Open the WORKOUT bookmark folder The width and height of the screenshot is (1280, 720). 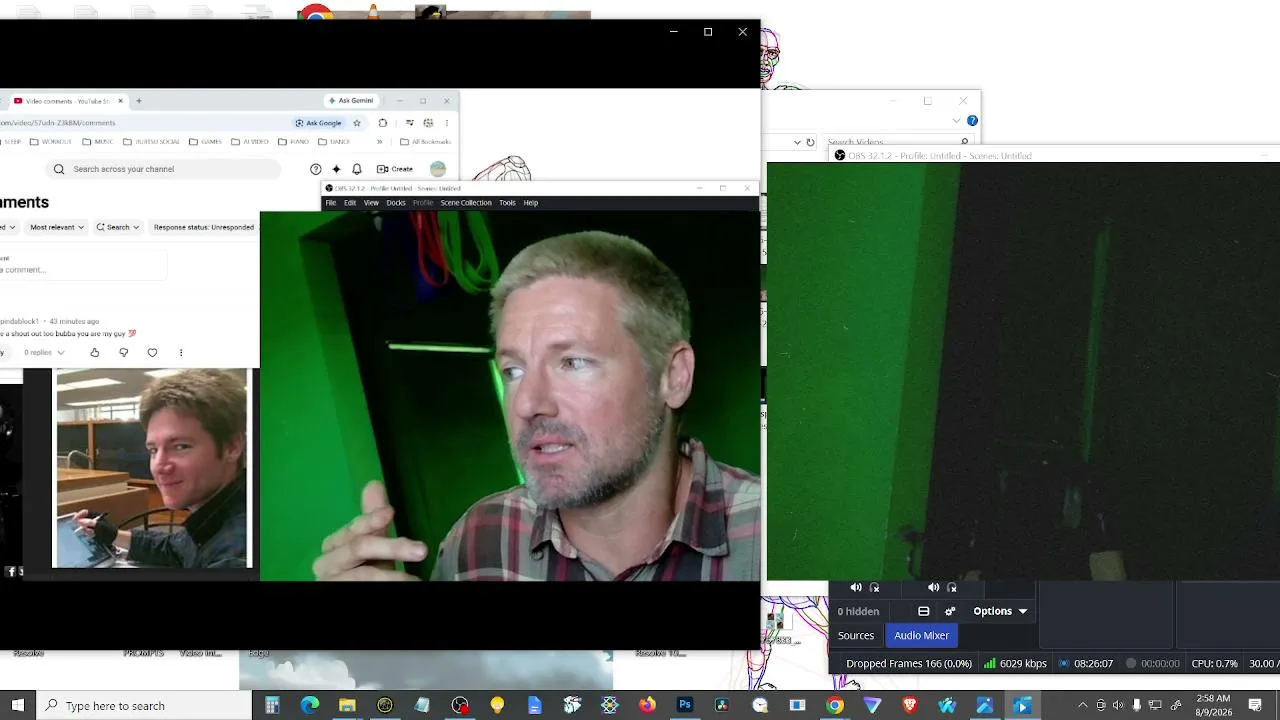tap(50, 142)
